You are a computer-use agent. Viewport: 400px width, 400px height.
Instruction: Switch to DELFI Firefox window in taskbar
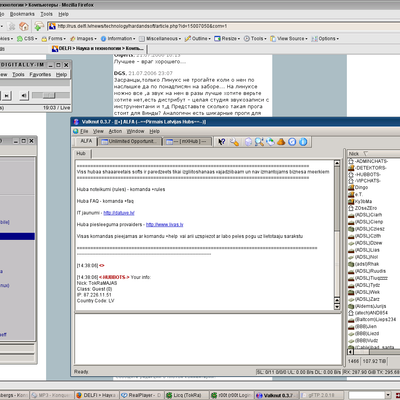point(96,395)
